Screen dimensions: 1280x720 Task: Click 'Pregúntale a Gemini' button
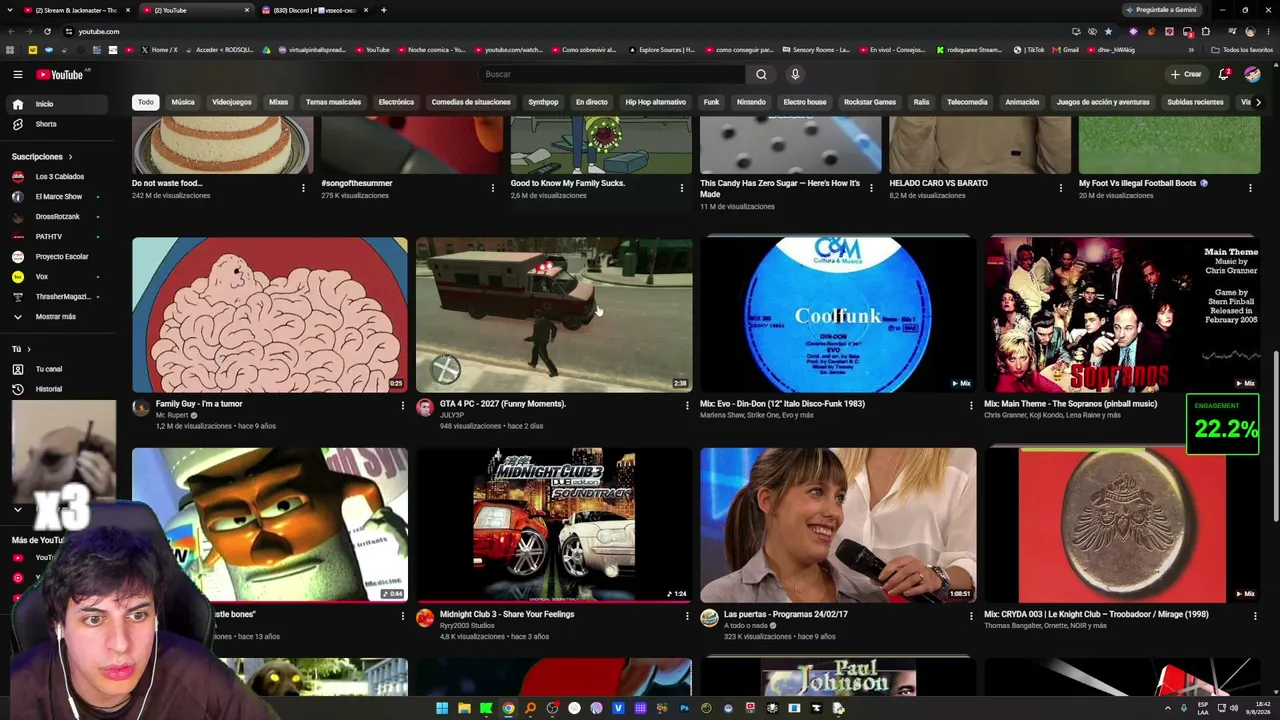click(x=1161, y=10)
